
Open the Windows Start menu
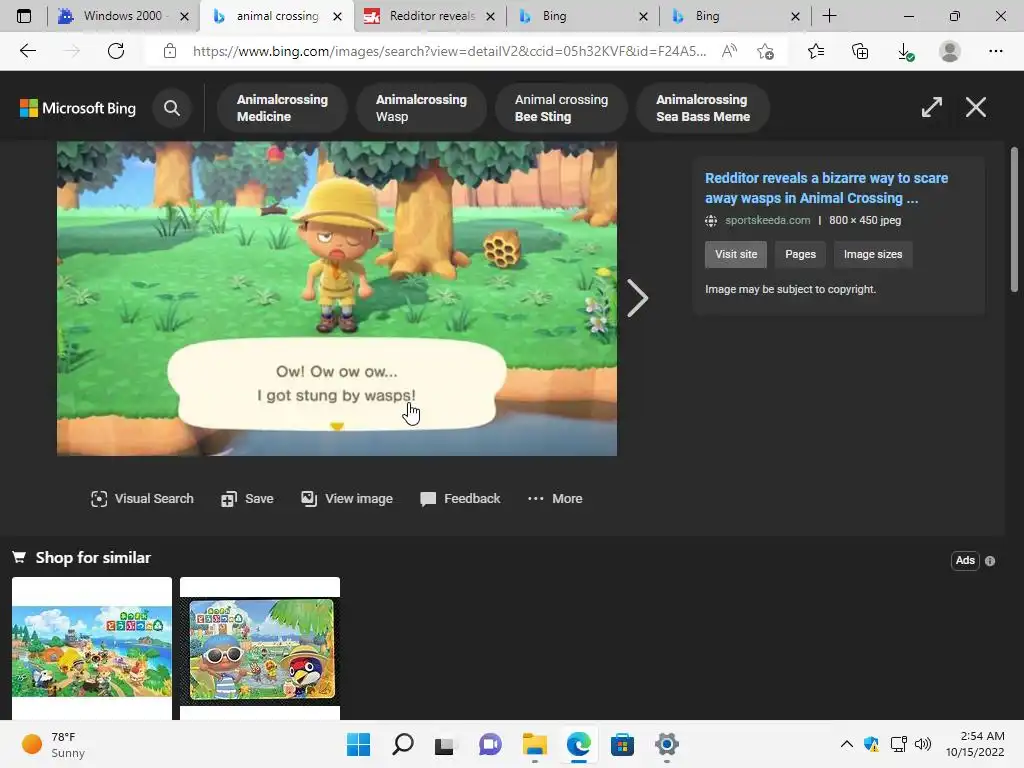(358, 744)
